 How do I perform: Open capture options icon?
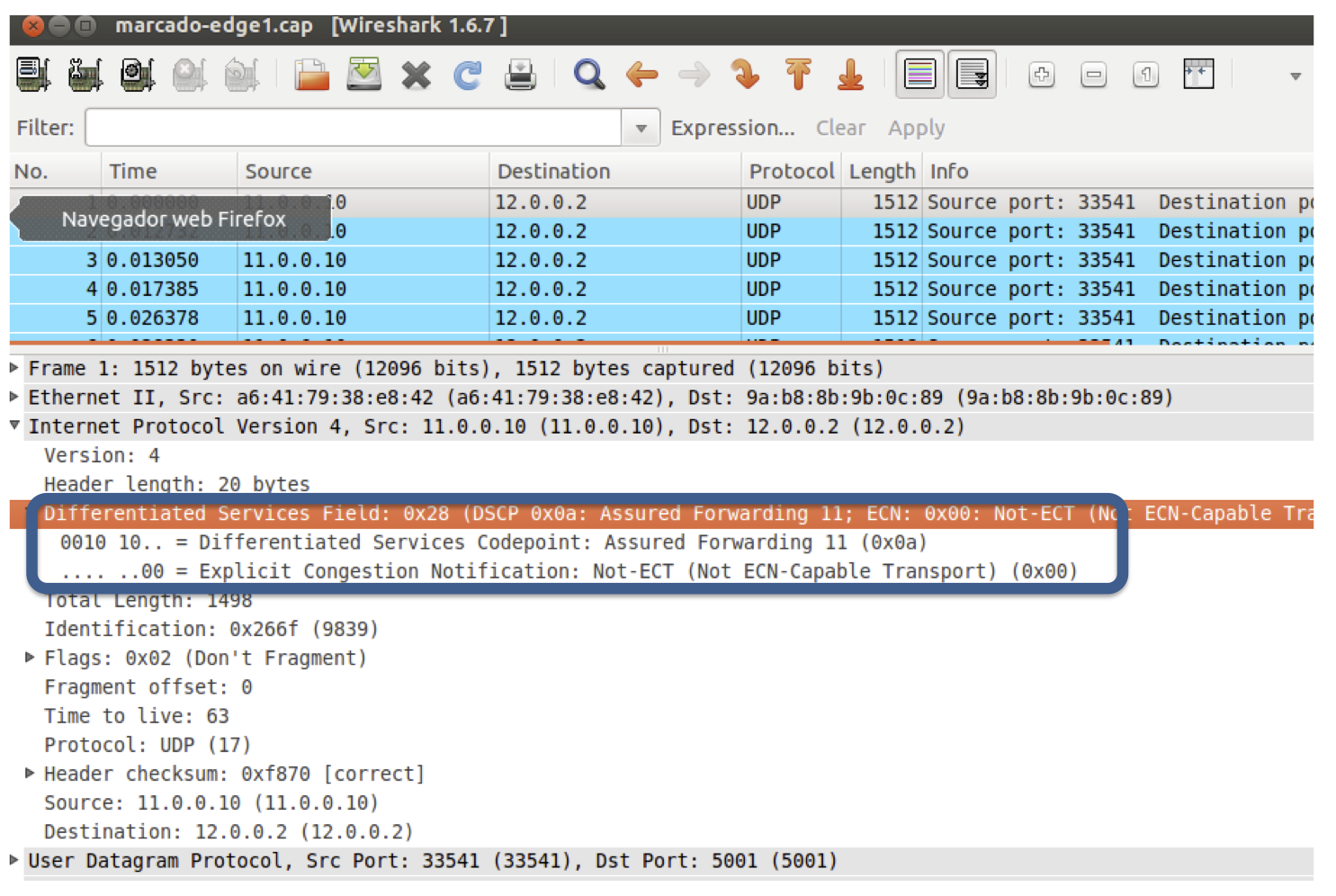coord(85,75)
